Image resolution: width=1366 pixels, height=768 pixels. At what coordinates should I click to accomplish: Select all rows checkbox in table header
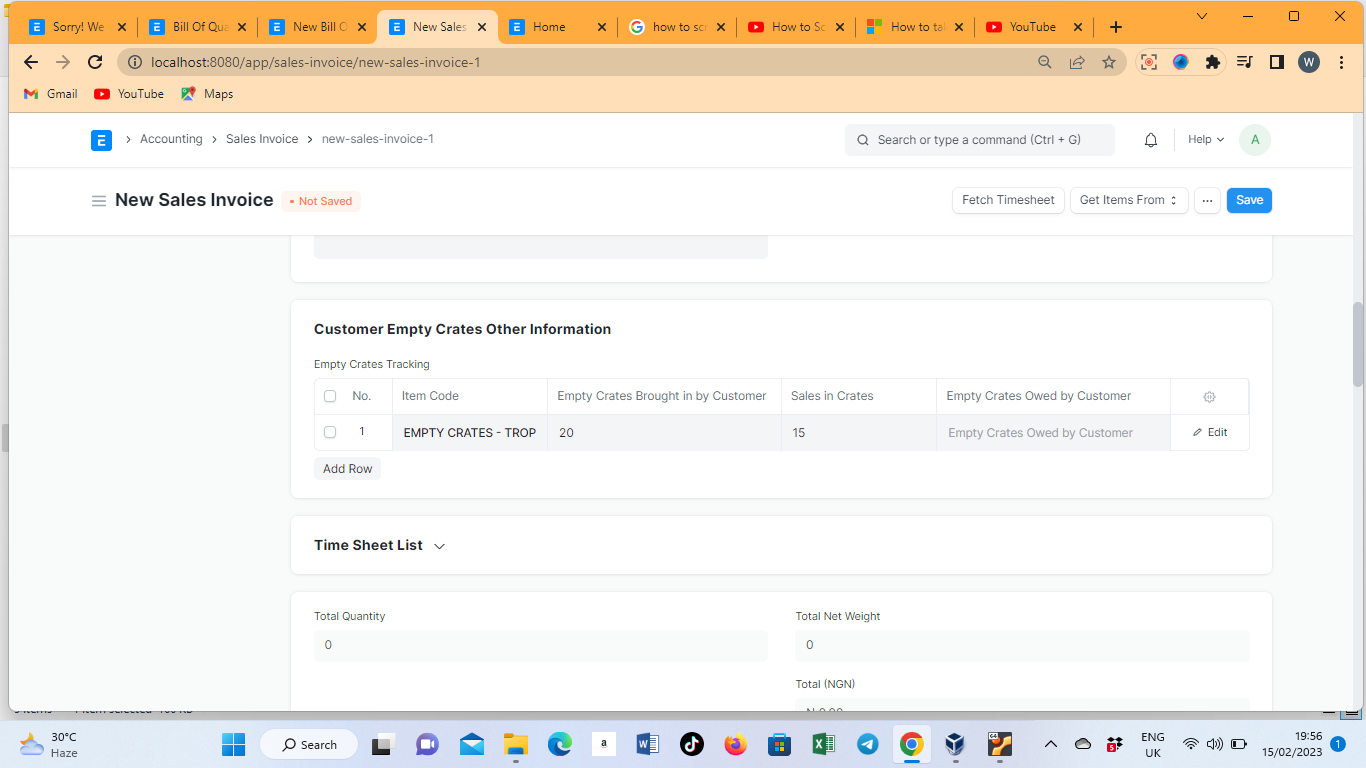(x=330, y=397)
